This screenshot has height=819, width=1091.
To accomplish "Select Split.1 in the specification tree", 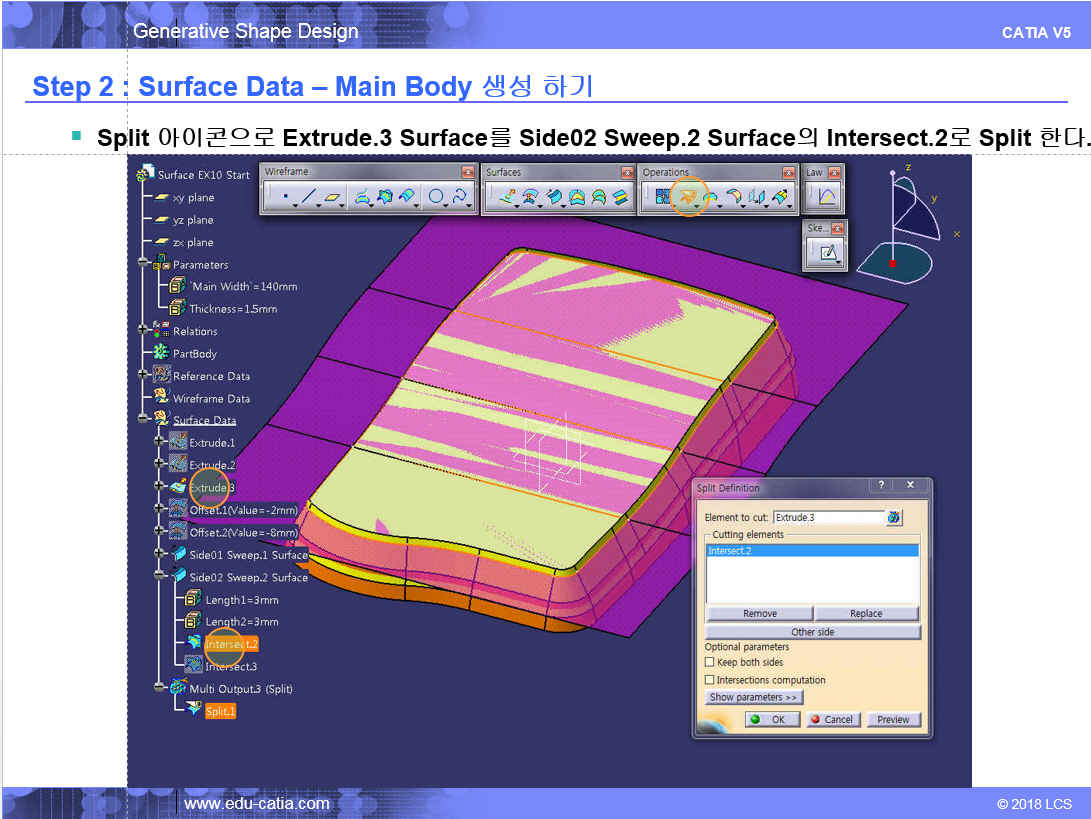I will 220,711.
